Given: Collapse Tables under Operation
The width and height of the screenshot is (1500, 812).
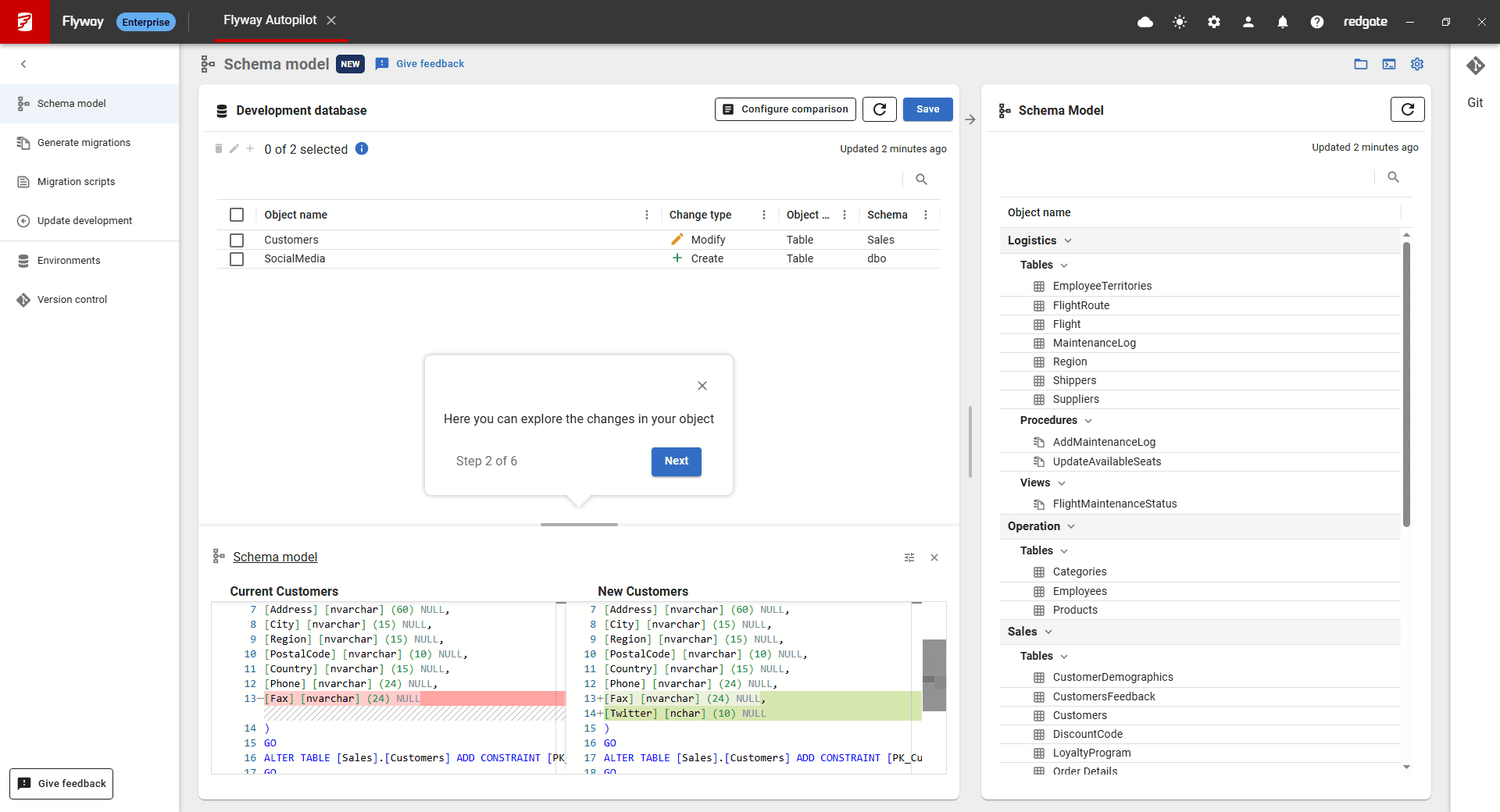Looking at the screenshot, I should (1064, 551).
